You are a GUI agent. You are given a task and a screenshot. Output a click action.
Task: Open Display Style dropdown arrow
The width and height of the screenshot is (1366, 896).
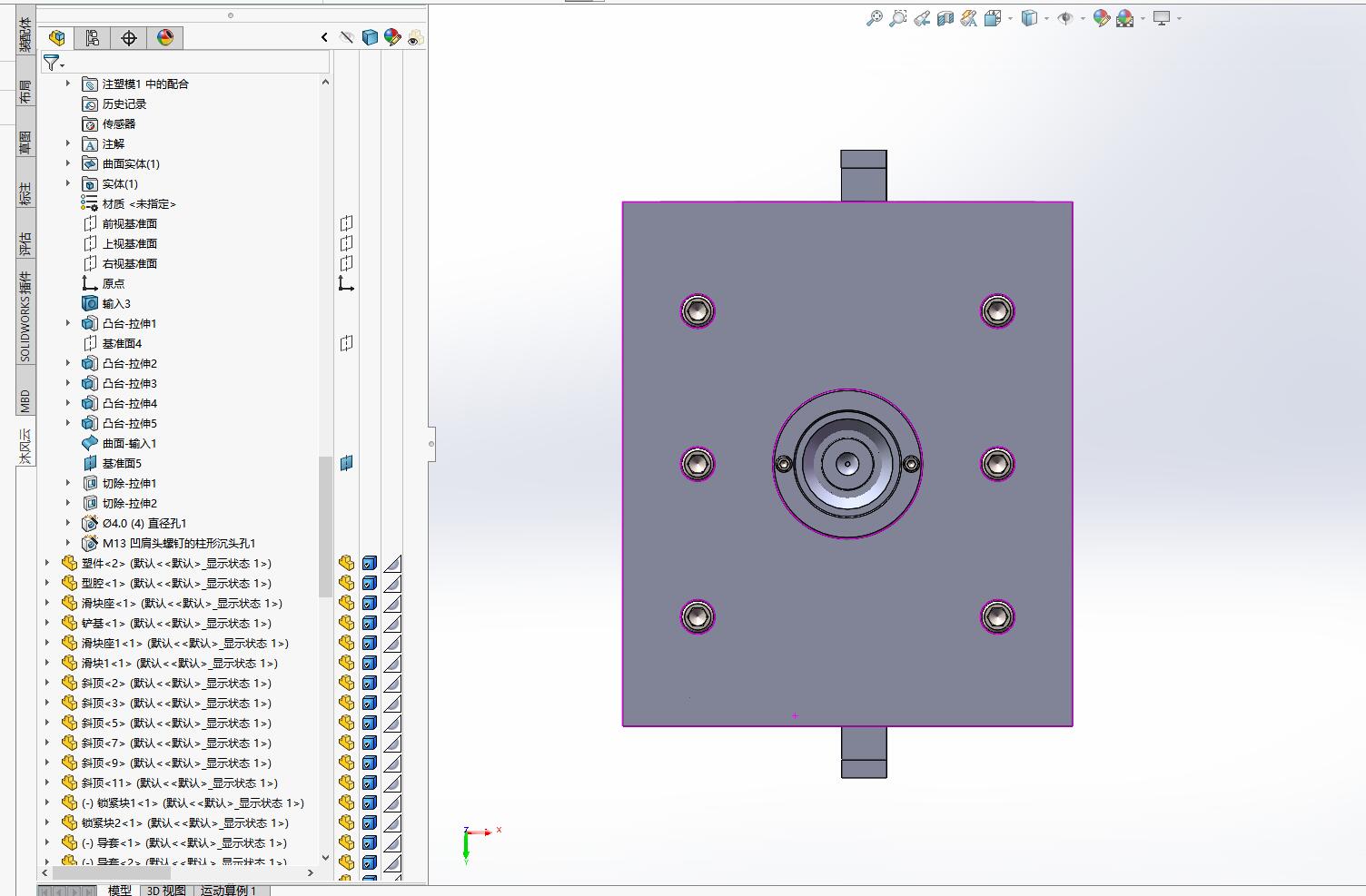(x=1046, y=18)
